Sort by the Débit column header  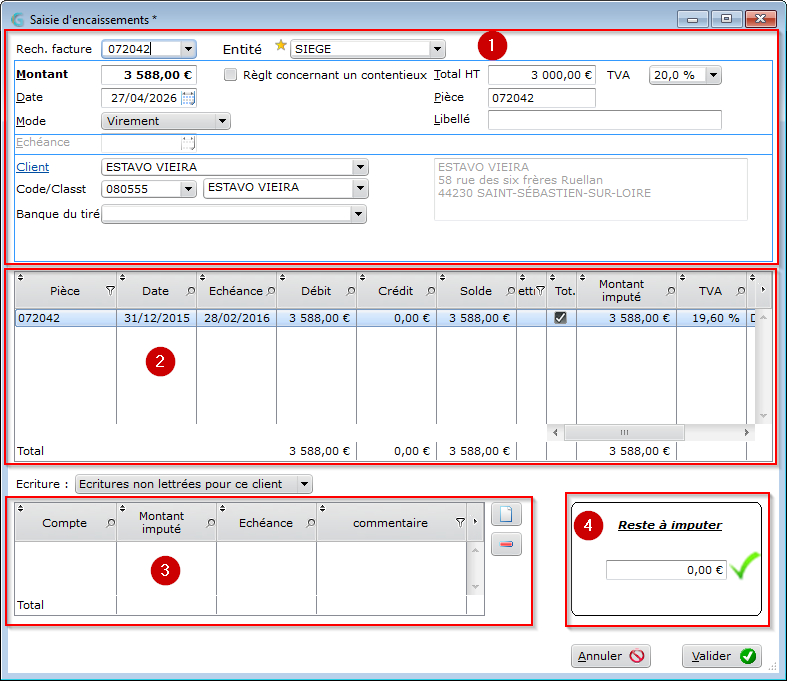[x=316, y=291]
